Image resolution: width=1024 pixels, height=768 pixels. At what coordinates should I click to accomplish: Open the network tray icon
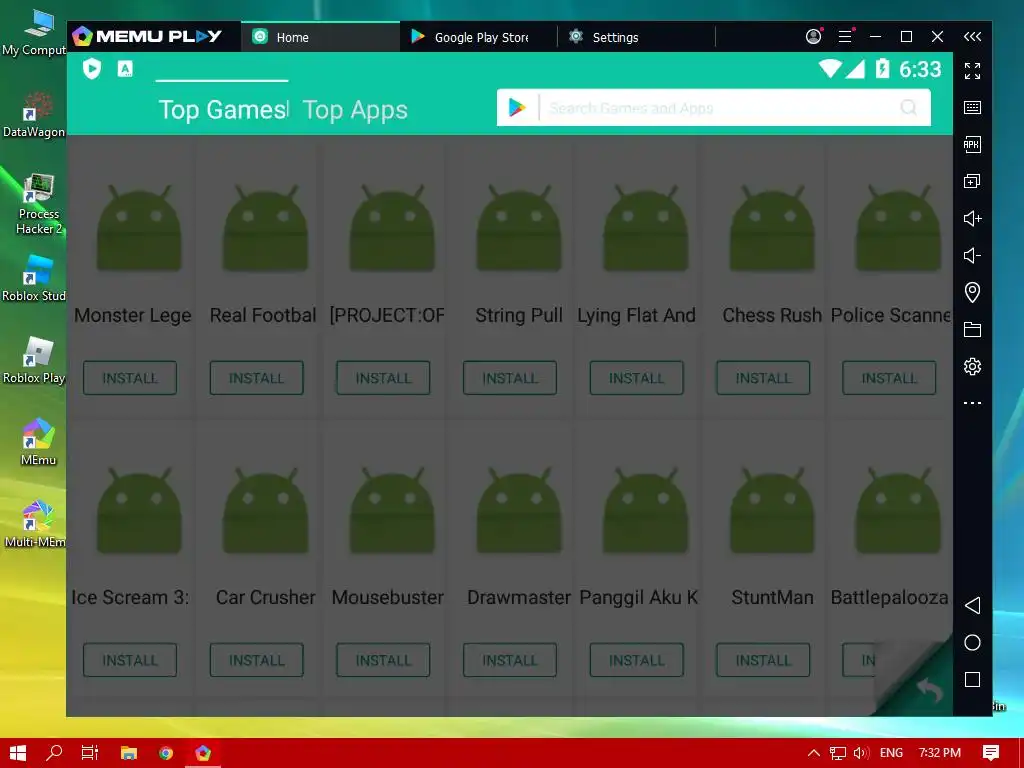[838, 753]
